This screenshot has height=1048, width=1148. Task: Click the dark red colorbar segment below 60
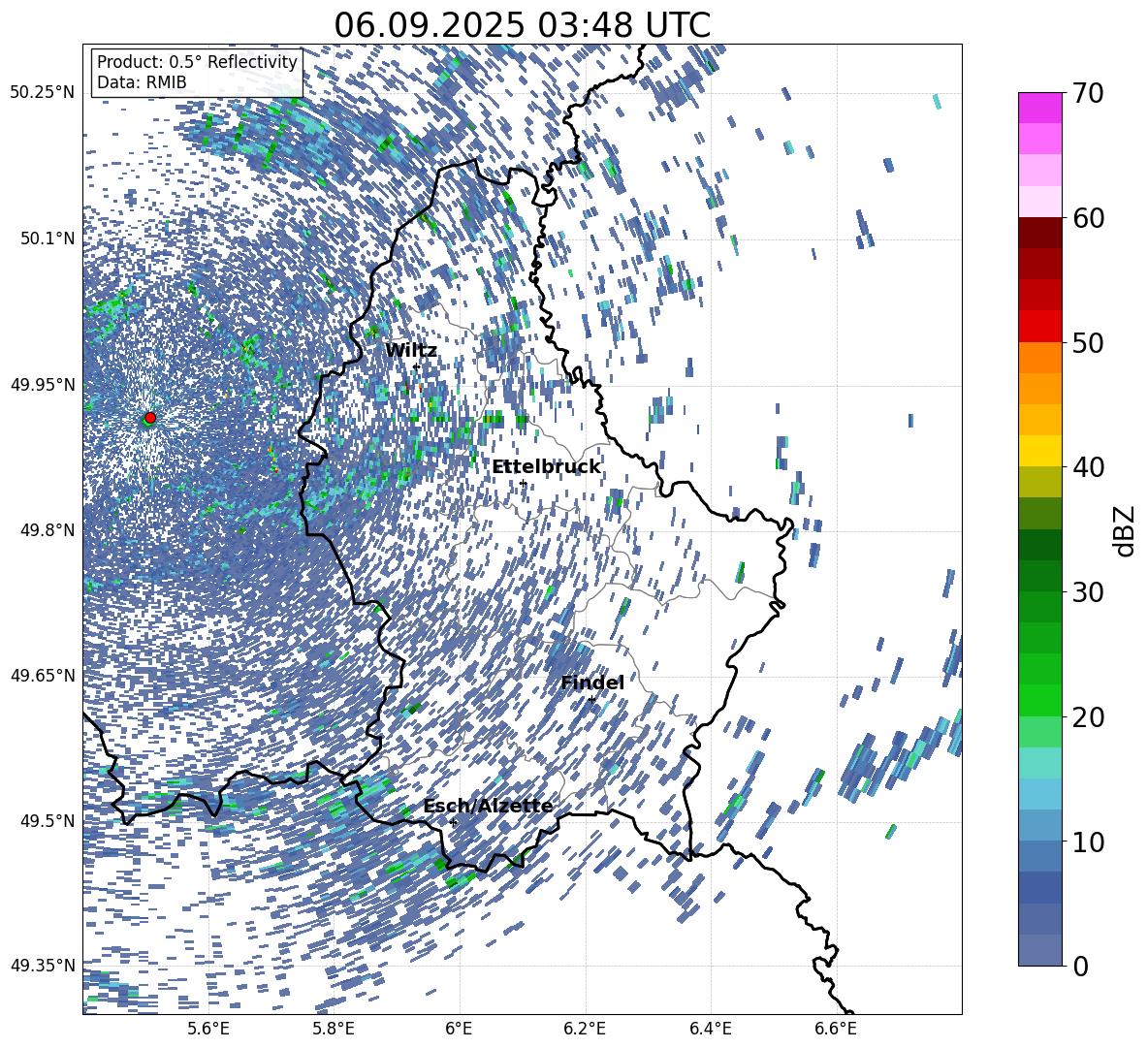pos(1039,233)
